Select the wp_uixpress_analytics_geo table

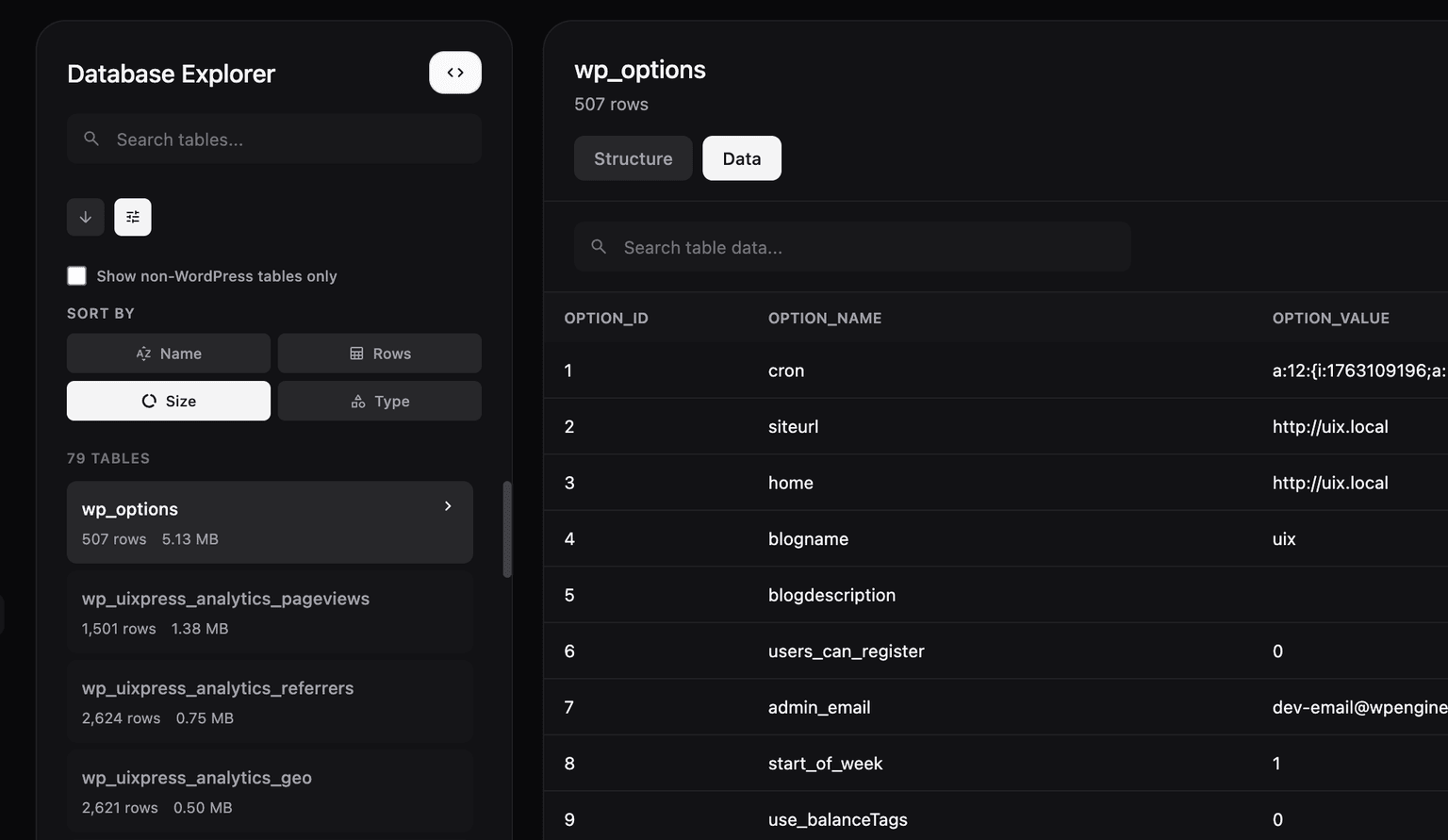point(270,791)
